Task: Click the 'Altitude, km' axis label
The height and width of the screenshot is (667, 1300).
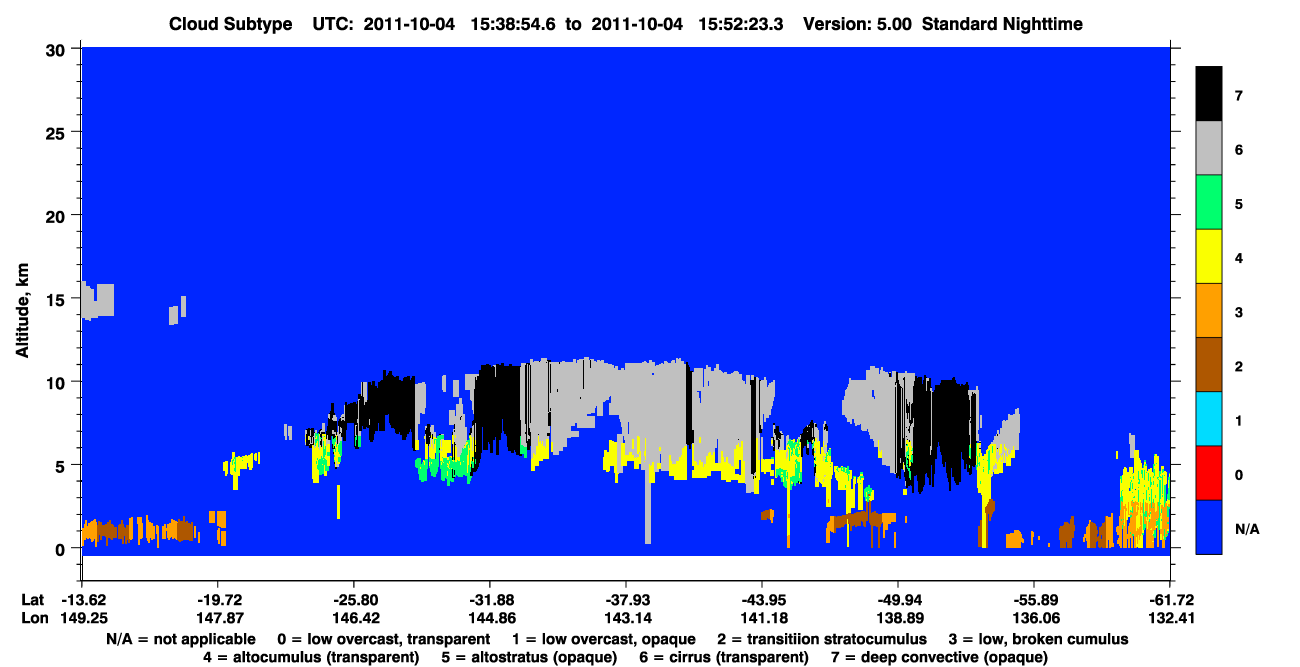Action: [x=21, y=313]
